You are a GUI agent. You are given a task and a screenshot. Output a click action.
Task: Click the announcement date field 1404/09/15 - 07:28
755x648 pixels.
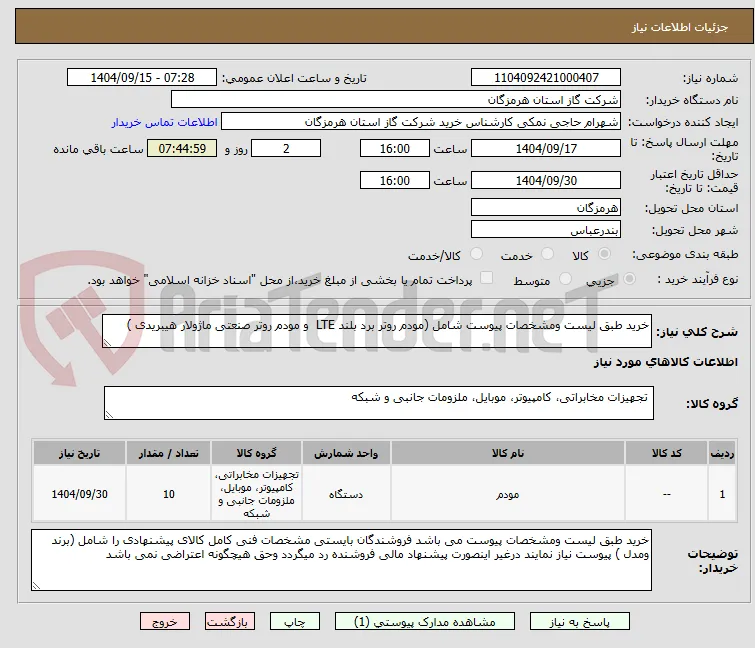[x=142, y=78]
